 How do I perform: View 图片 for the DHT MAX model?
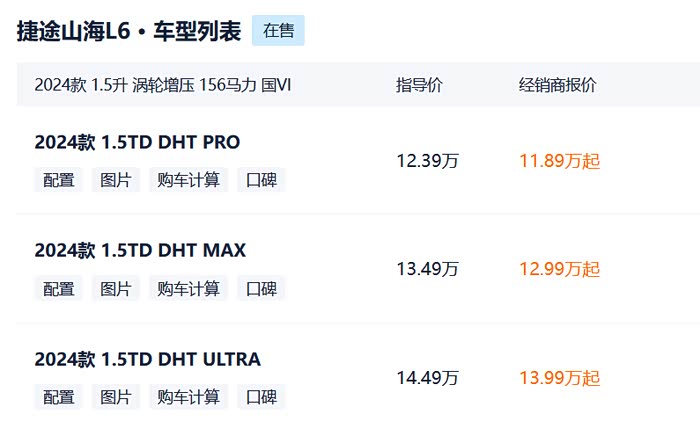tap(116, 289)
